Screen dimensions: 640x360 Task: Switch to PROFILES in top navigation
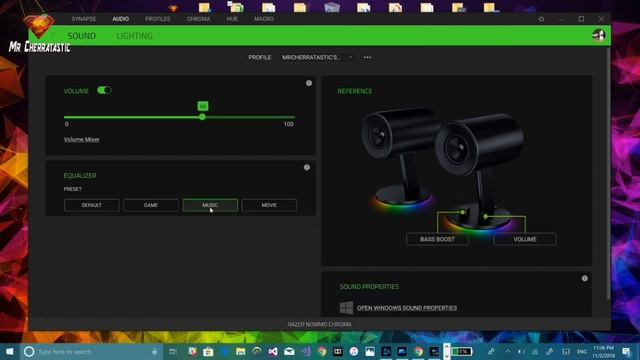[x=158, y=19]
